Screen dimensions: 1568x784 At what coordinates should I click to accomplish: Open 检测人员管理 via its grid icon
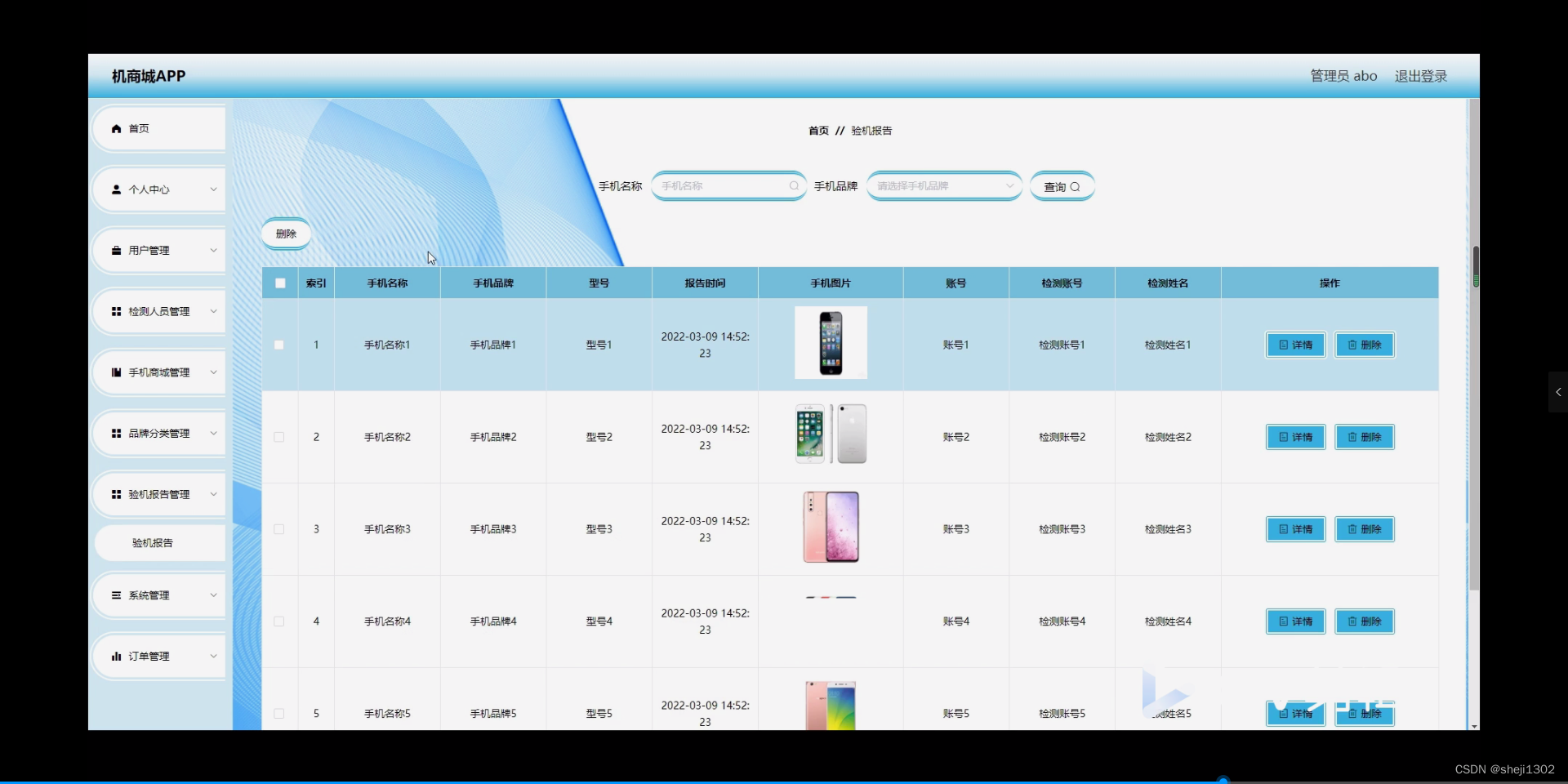116,311
